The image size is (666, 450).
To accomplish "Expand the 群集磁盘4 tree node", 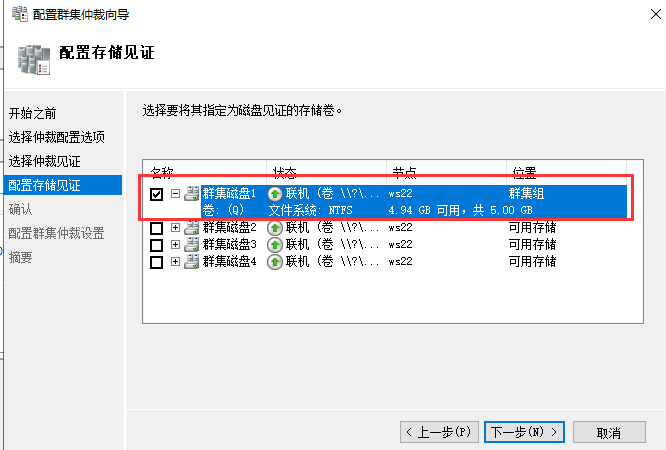I will [x=175, y=262].
